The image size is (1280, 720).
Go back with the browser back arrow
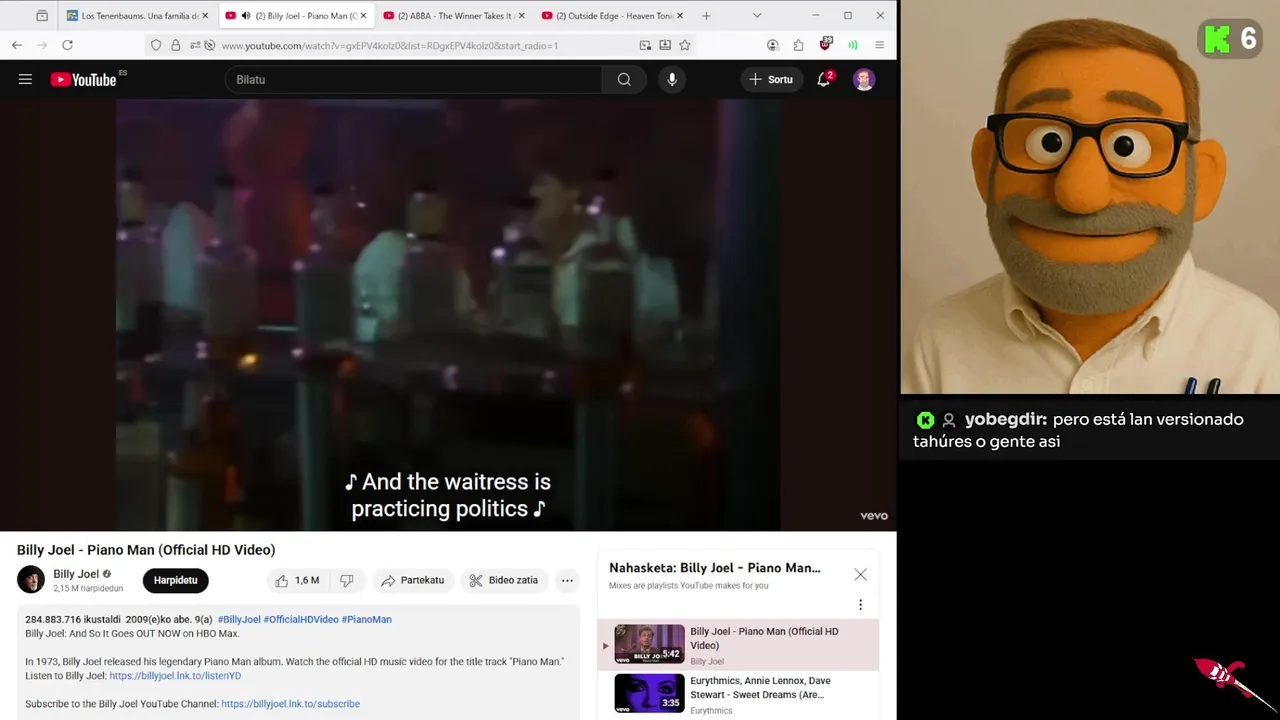17,45
